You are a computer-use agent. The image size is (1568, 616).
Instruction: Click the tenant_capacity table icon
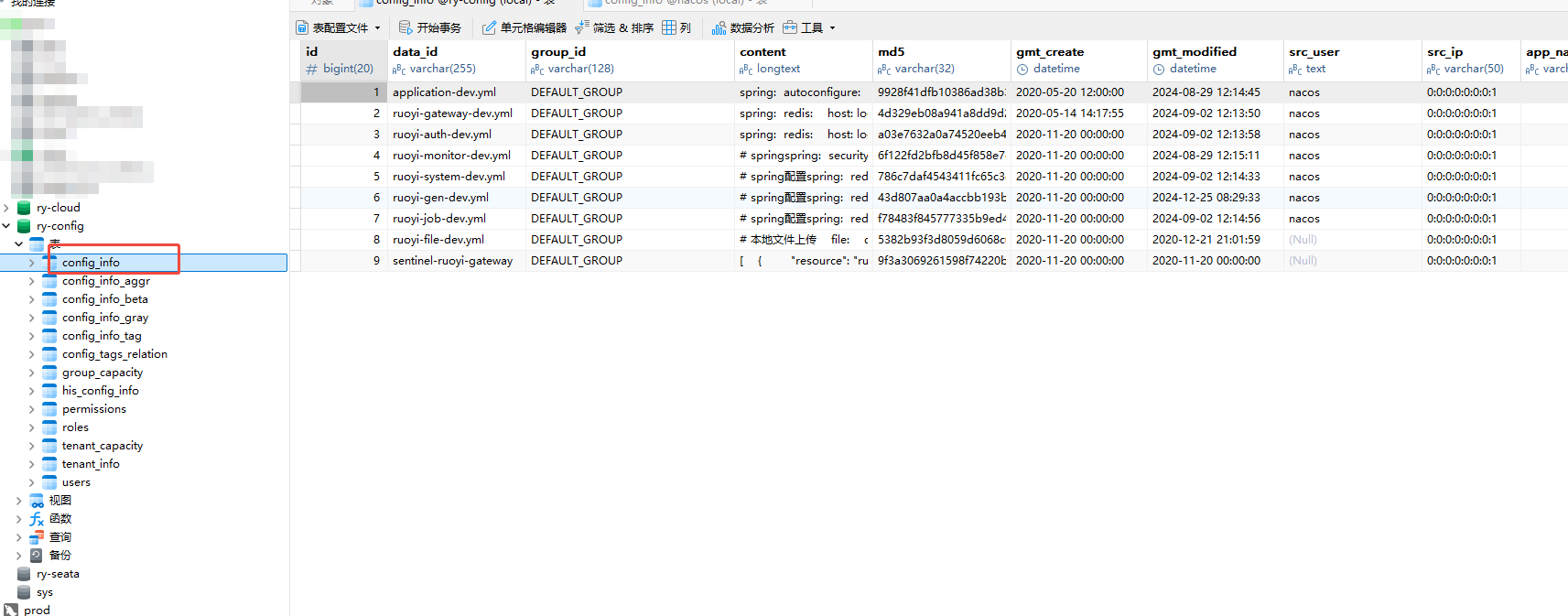coord(49,446)
